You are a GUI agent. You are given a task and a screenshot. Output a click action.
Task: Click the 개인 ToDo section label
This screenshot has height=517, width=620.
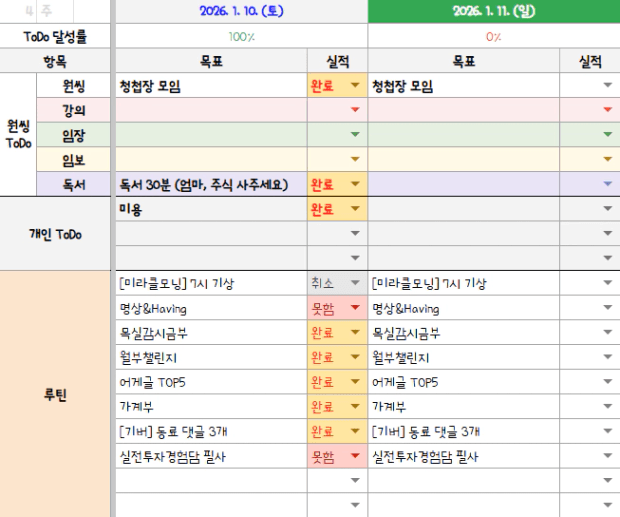[x=55, y=234]
